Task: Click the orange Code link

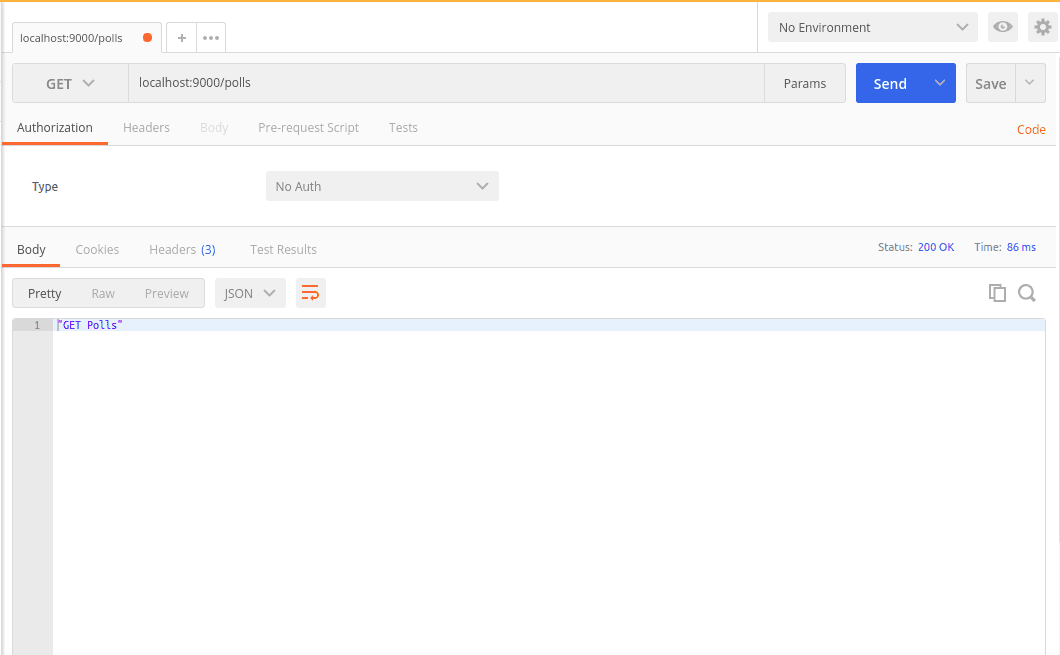Action: pos(1031,129)
